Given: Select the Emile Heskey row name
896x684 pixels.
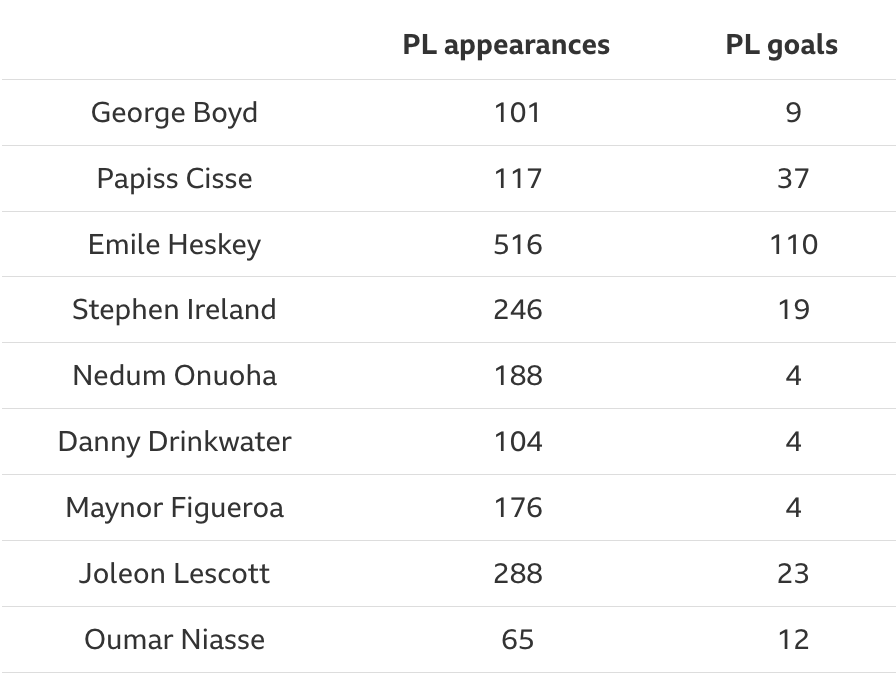Looking at the screenshot, I should (x=174, y=244).
